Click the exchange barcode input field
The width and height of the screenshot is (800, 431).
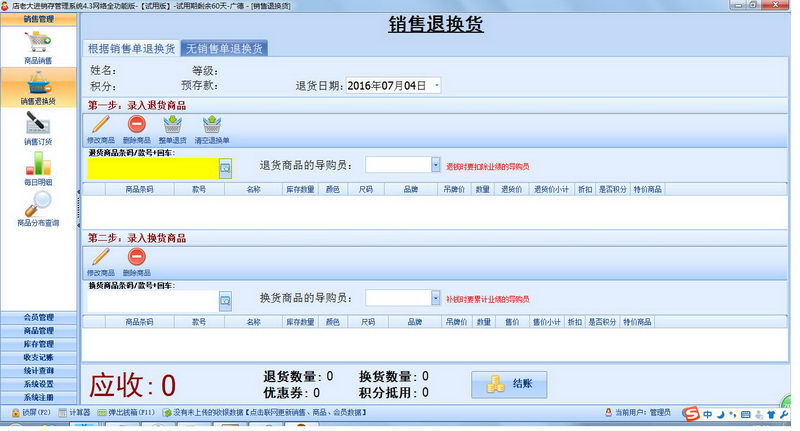pyautogui.click(x=153, y=301)
